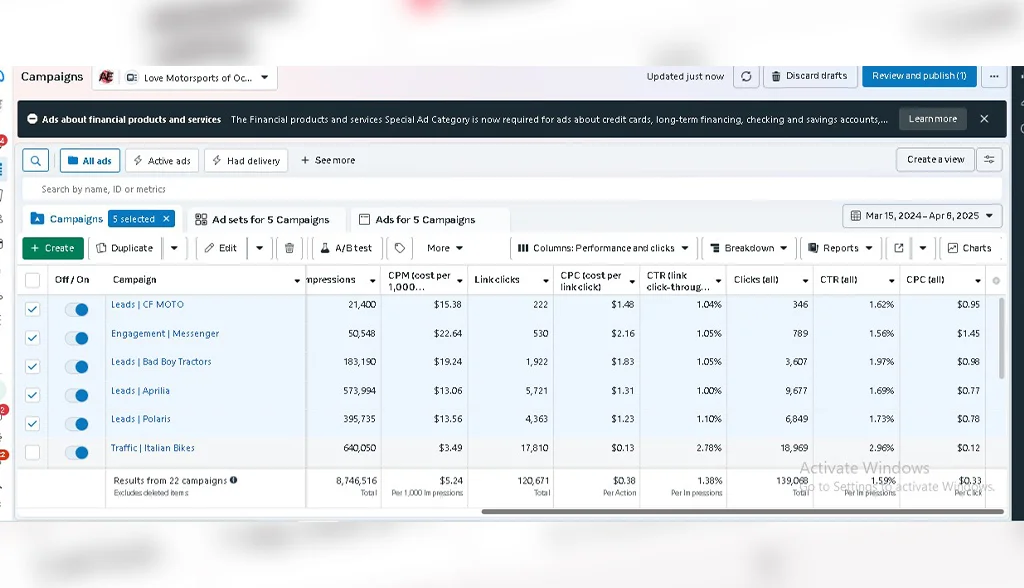
Task: Open the three-dot more options menu
Action: click(993, 76)
